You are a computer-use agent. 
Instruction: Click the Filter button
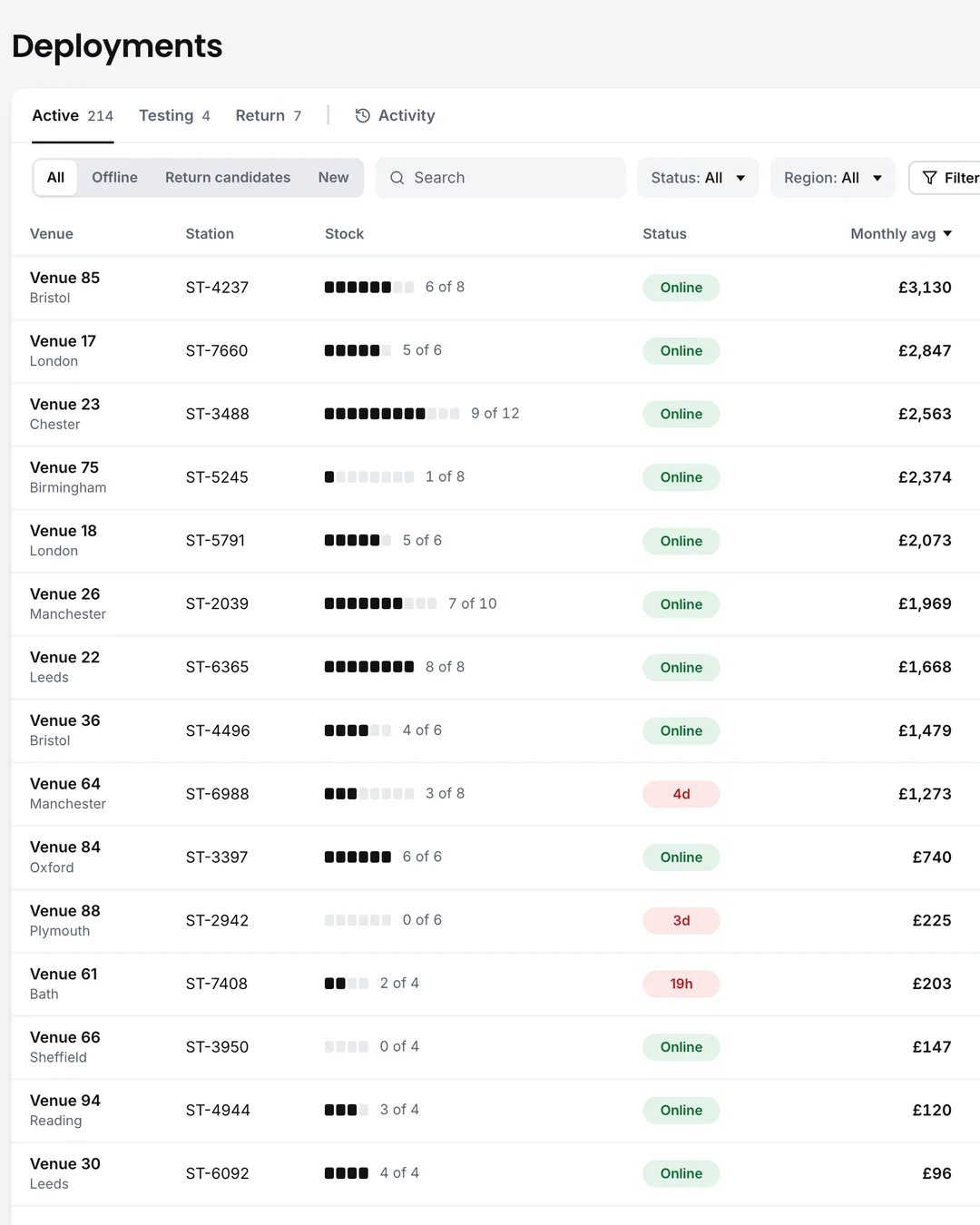pos(945,178)
